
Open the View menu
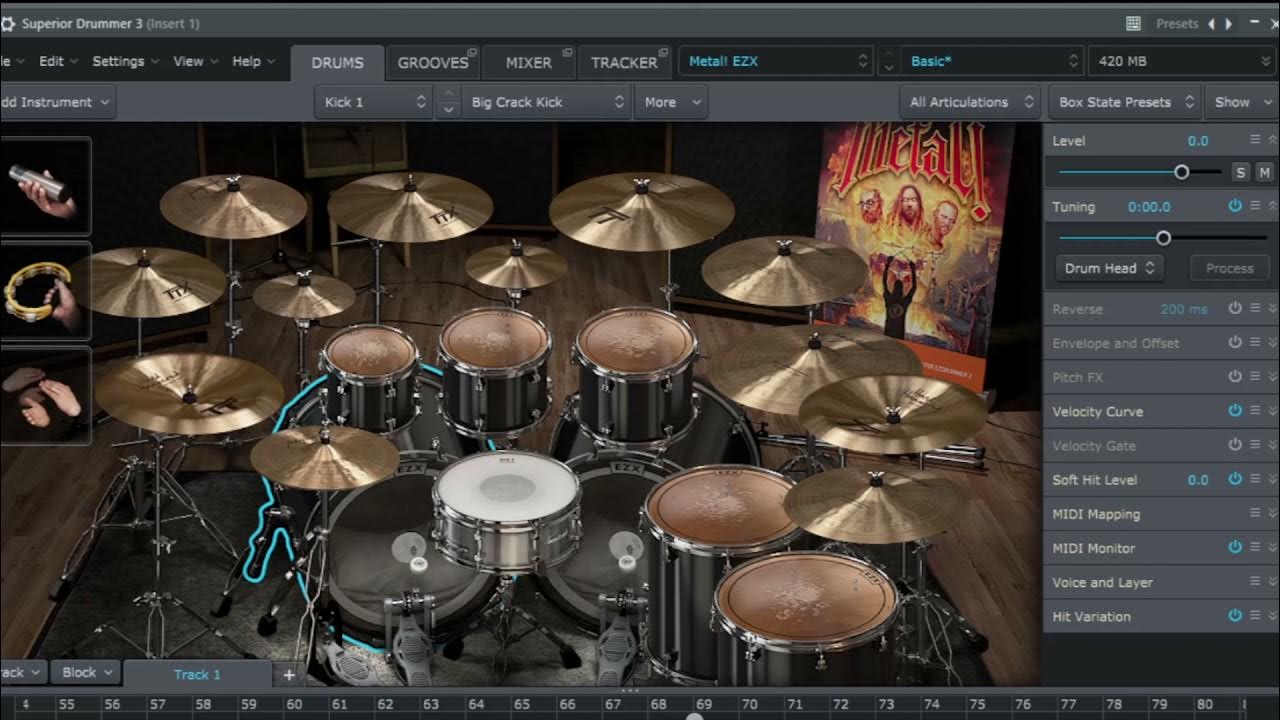(x=194, y=61)
